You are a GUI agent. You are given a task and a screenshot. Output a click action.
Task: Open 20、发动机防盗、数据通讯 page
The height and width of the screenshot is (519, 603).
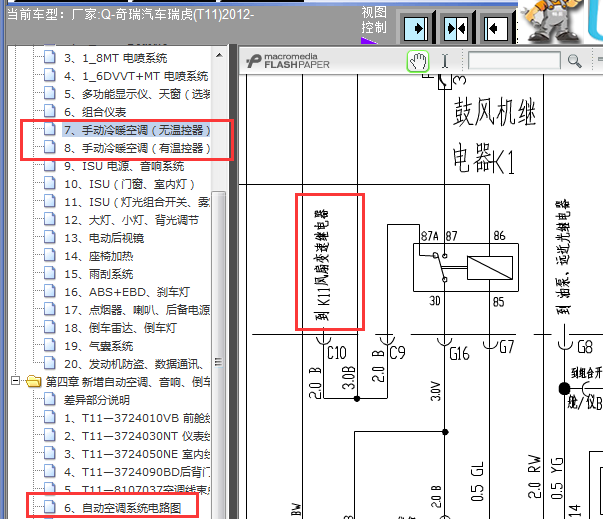133,364
